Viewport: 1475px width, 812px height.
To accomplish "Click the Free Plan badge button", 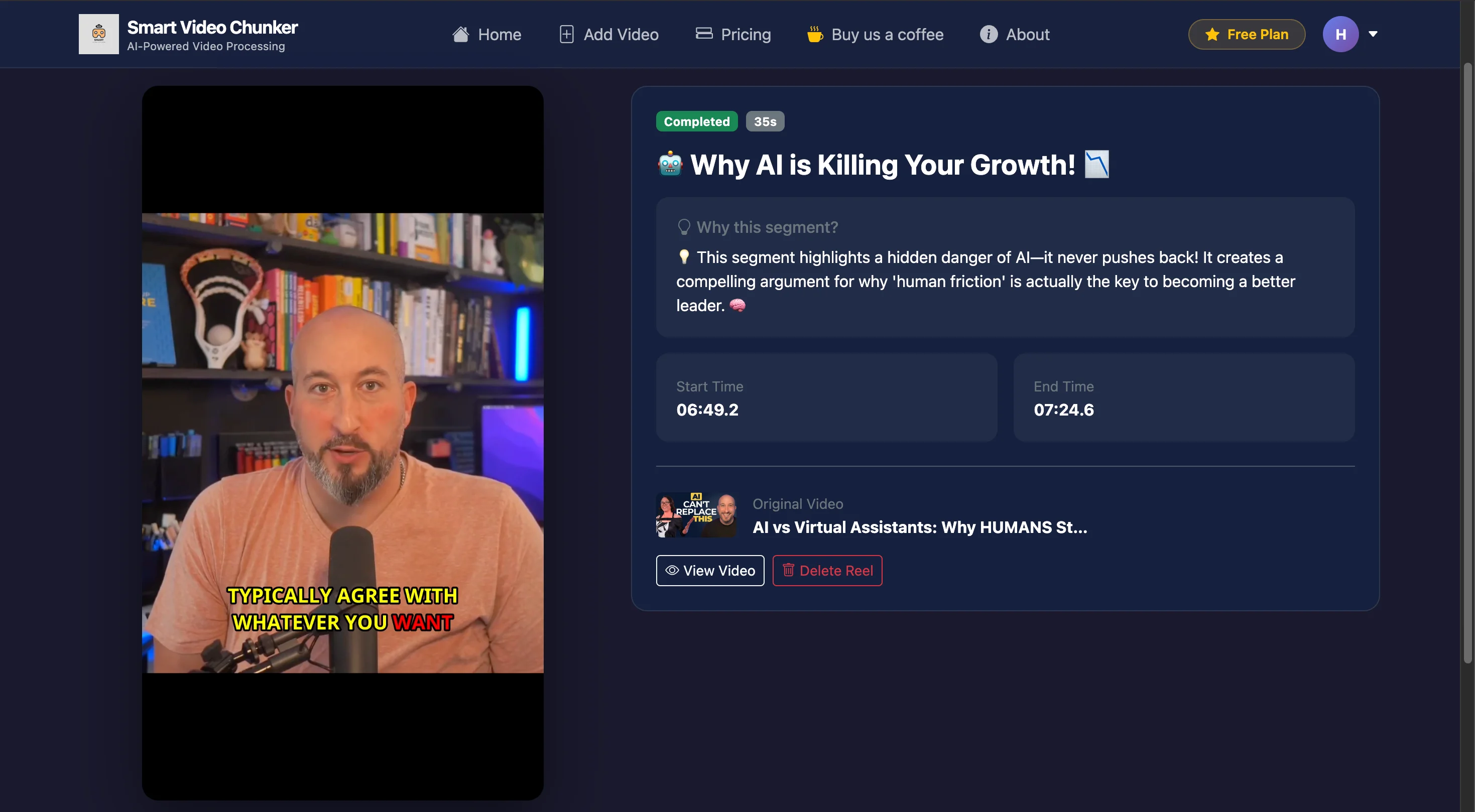I will 1247,34.
